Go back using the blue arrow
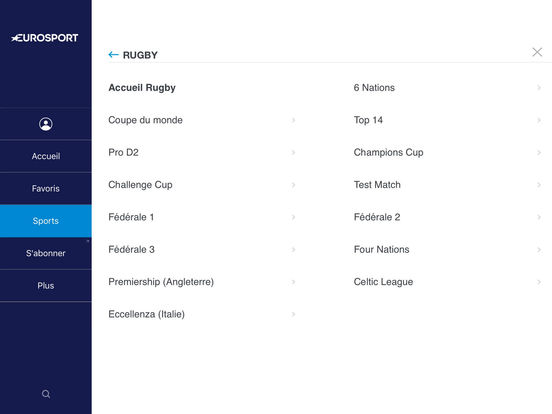 pyautogui.click(x=113, y=55)
